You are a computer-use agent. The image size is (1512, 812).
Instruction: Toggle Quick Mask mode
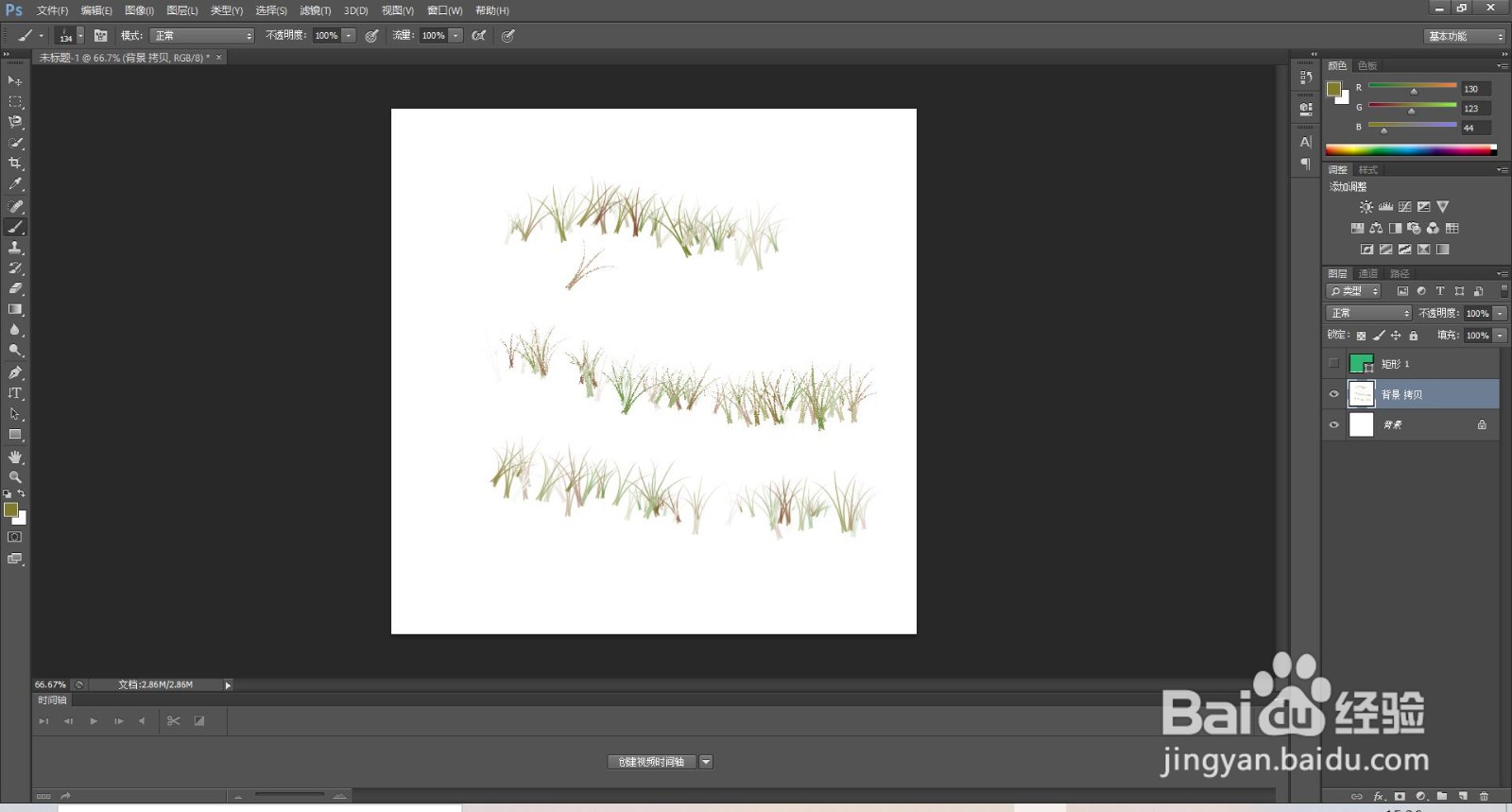tap(15, 537)
